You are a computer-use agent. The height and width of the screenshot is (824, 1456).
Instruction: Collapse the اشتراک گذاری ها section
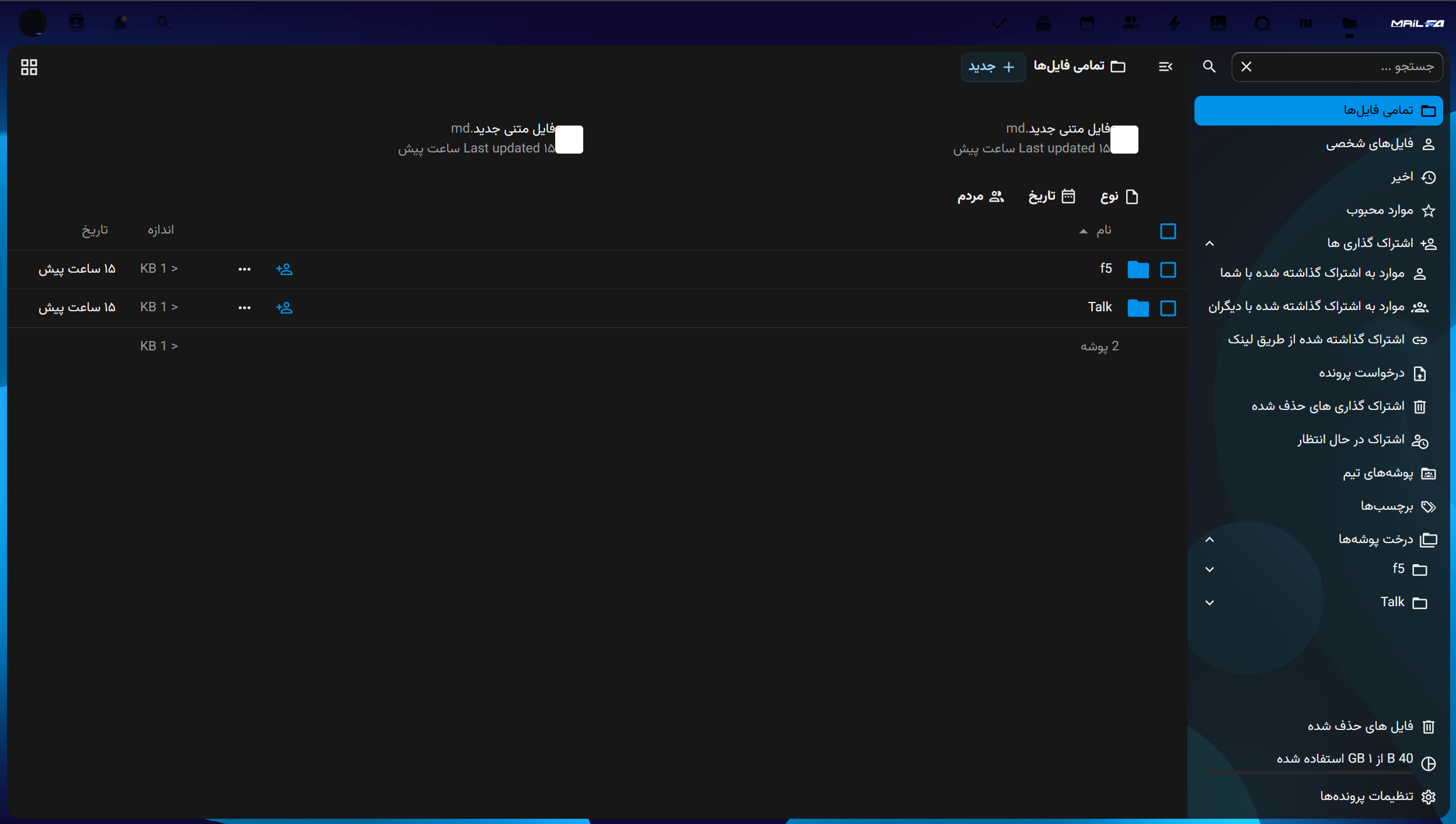(1210, 244)
